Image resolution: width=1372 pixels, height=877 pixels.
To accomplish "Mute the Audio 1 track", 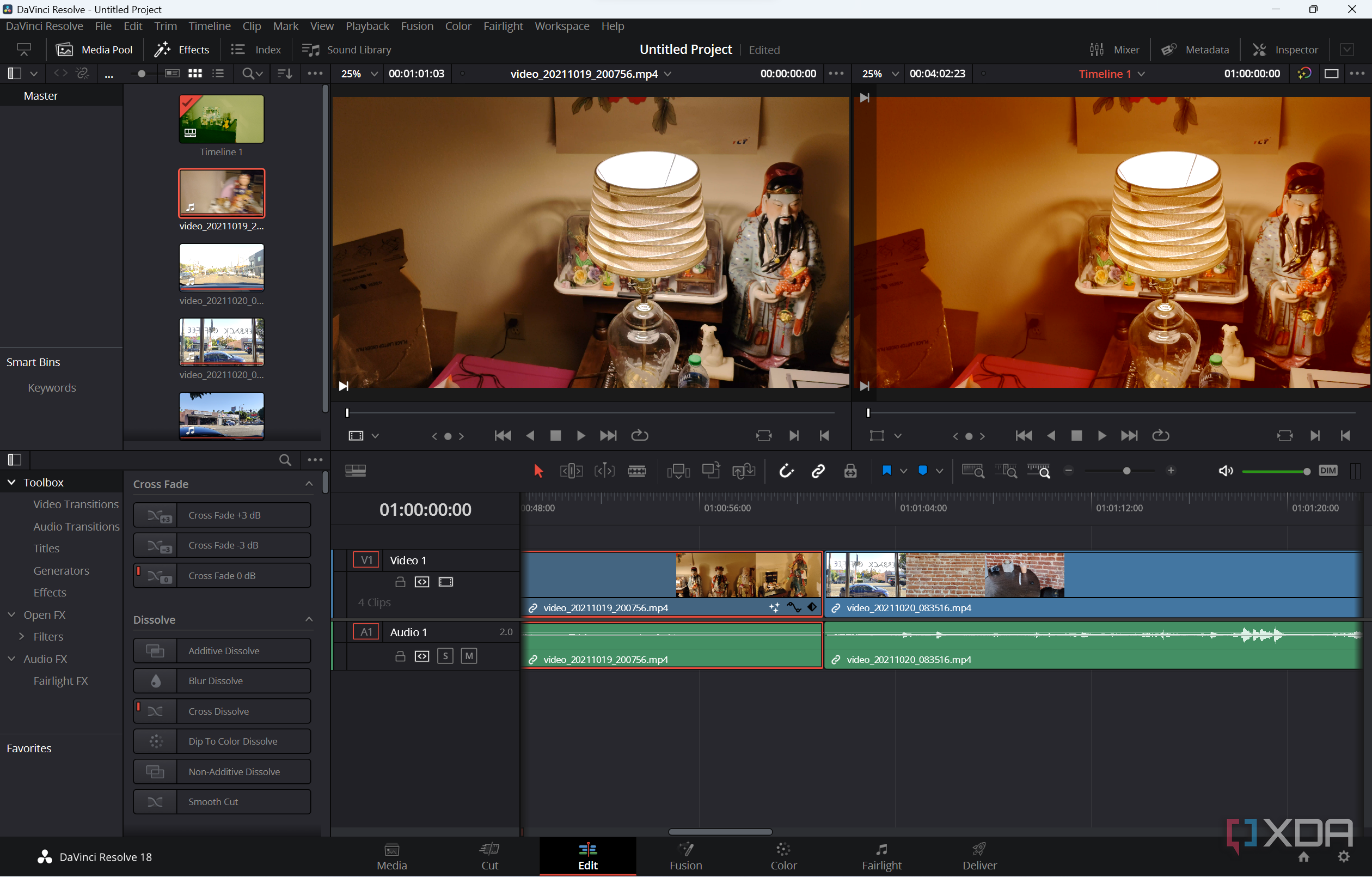I will coord(468,656).
